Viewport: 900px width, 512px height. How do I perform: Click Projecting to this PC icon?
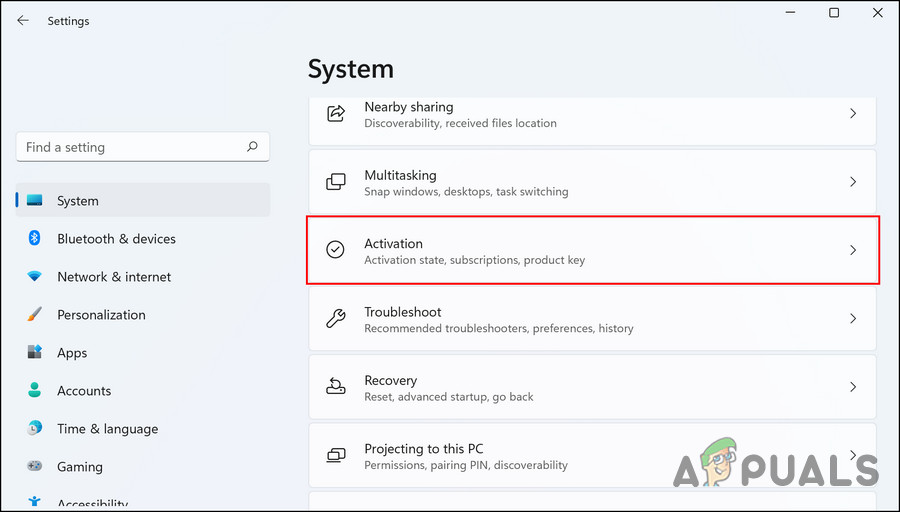coord(336,455)
